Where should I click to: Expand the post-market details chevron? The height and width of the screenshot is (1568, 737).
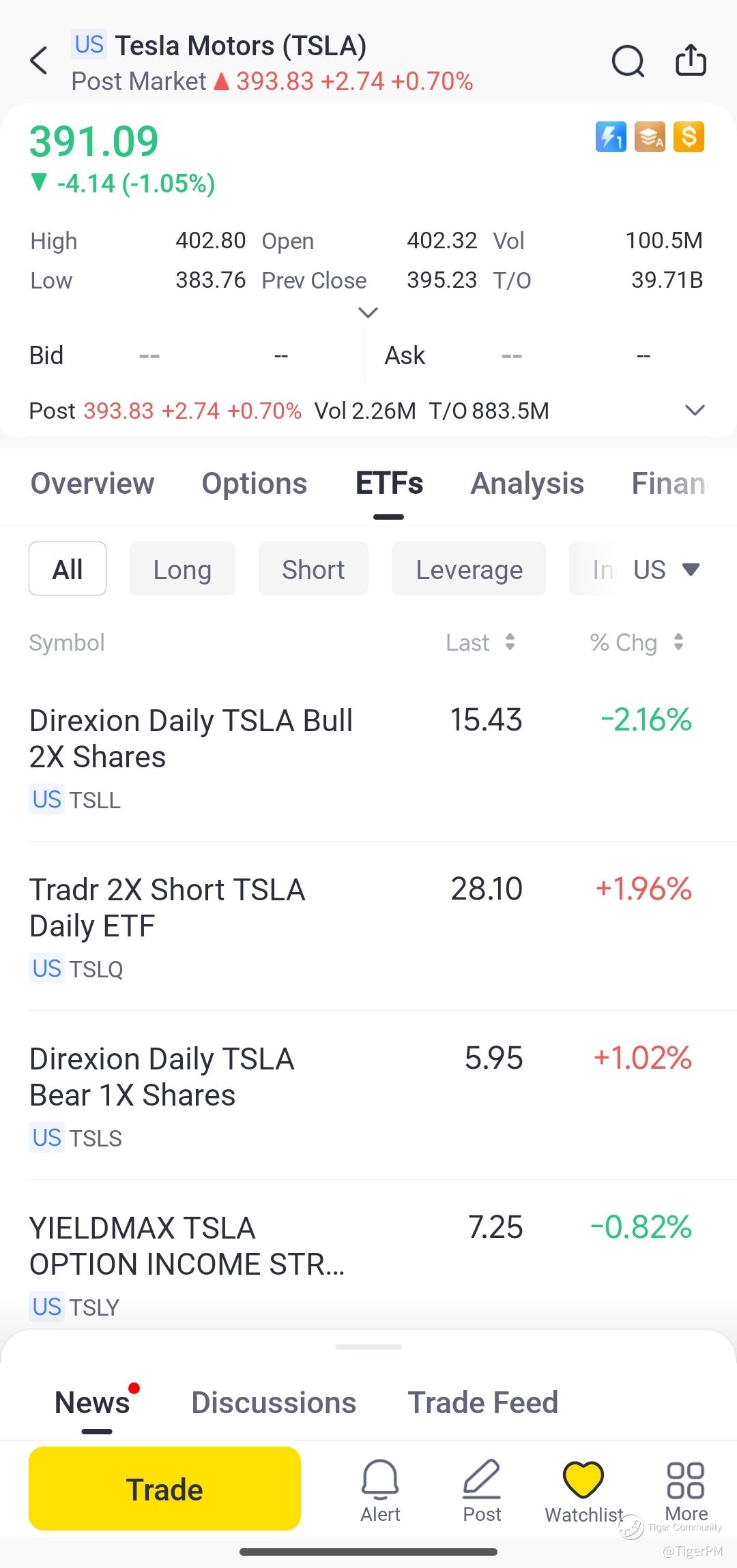[695, 411]
